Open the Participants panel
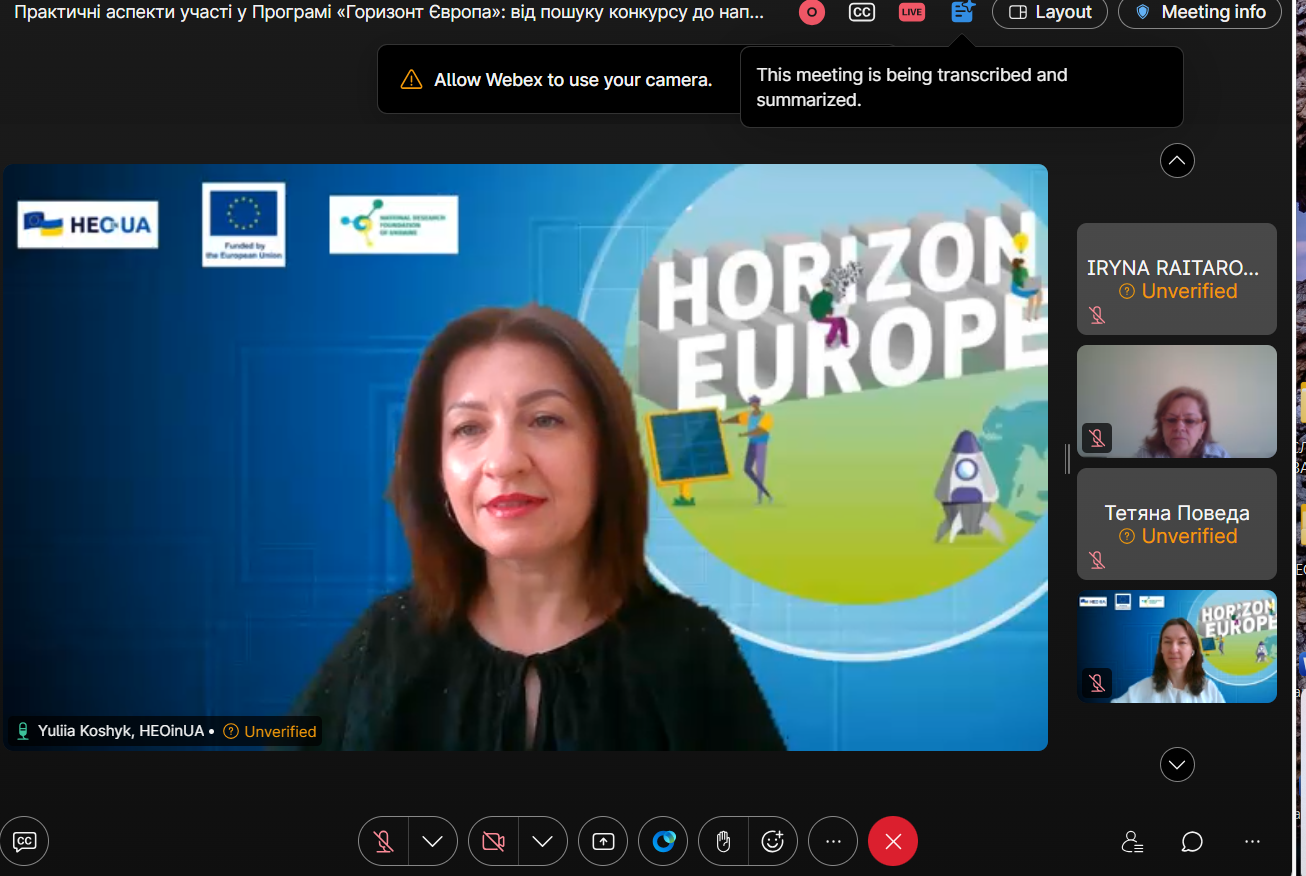 point(1132,842)
